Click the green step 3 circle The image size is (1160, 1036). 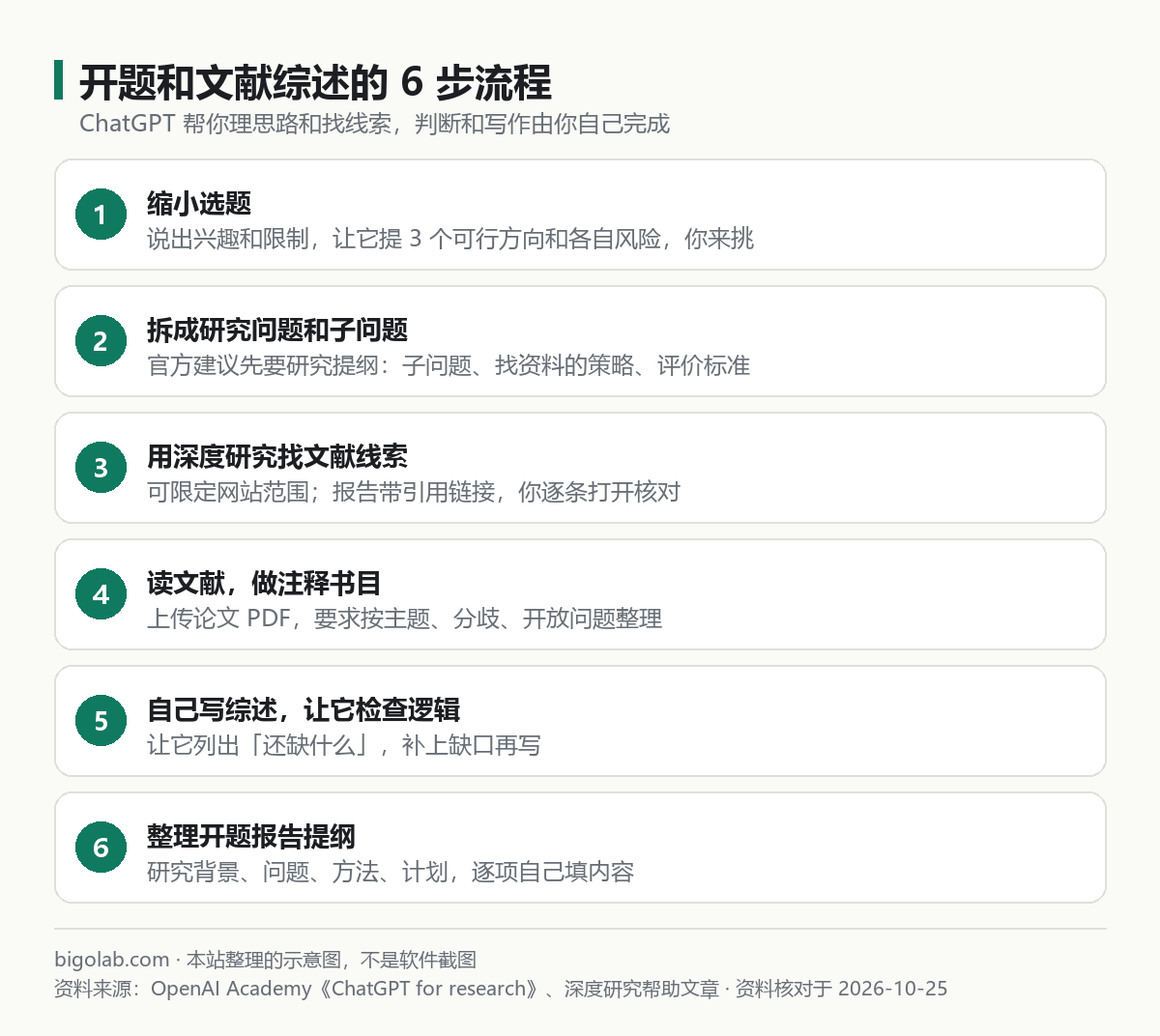point(101,468)
